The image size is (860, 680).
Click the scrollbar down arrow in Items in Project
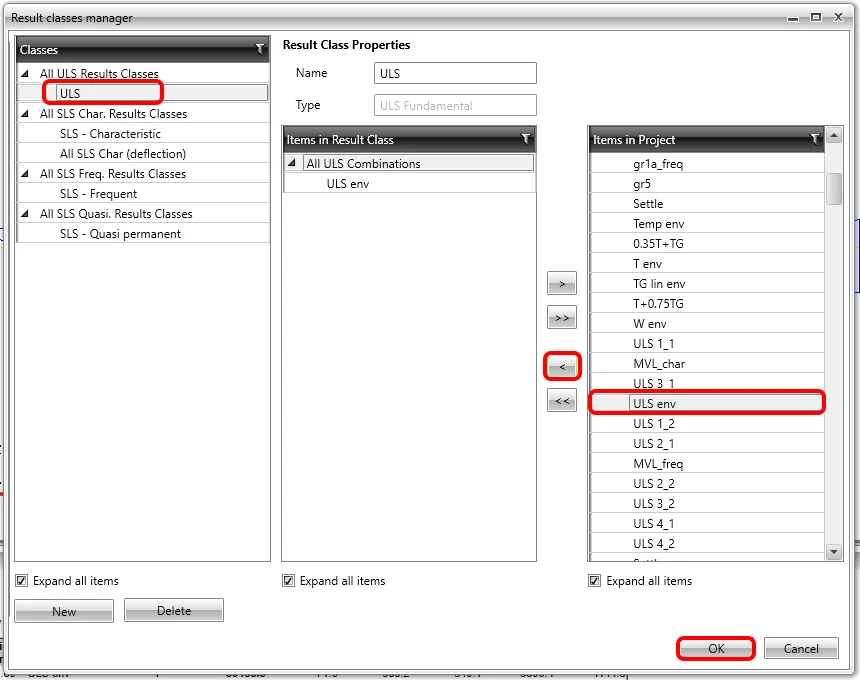point(834,552)
